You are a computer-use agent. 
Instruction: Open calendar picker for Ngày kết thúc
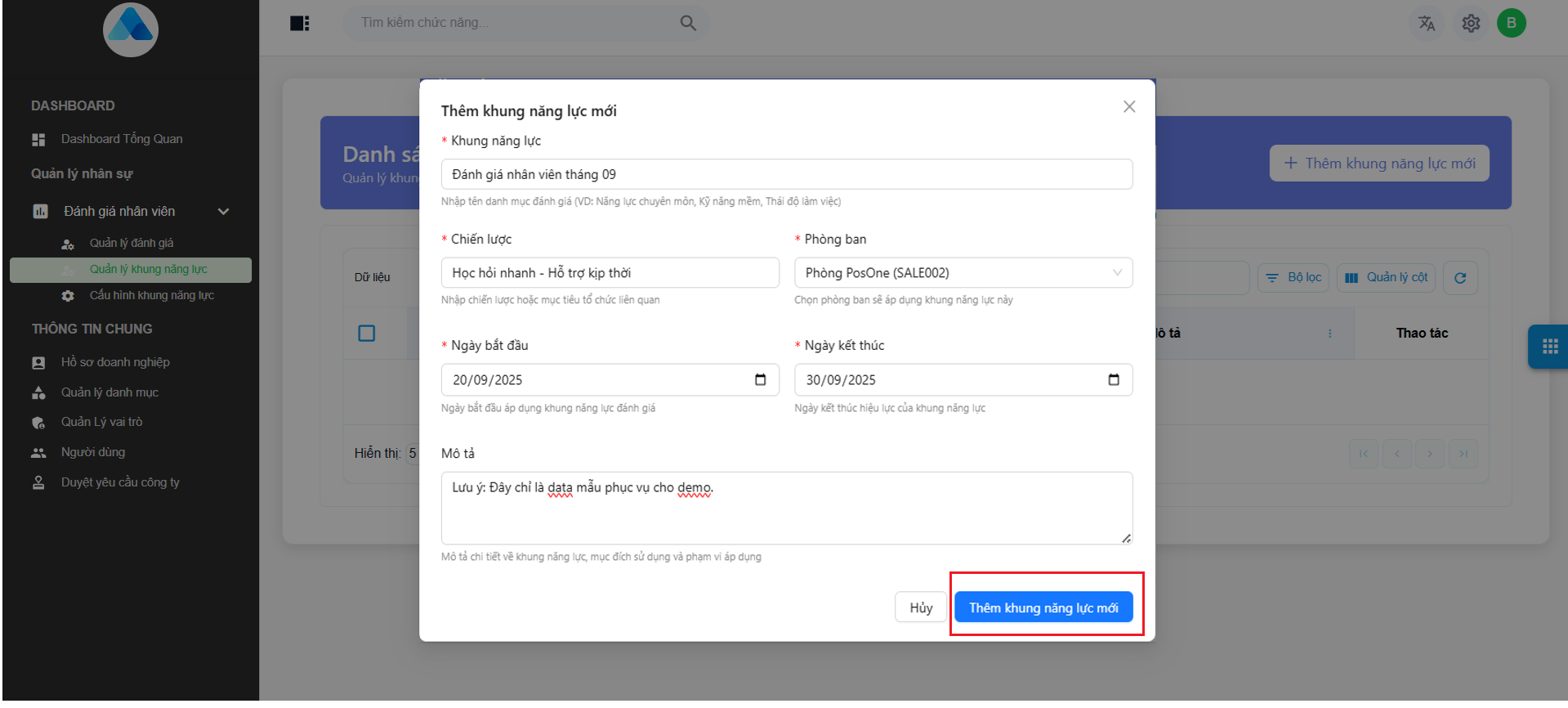(x=1113, y=379)
